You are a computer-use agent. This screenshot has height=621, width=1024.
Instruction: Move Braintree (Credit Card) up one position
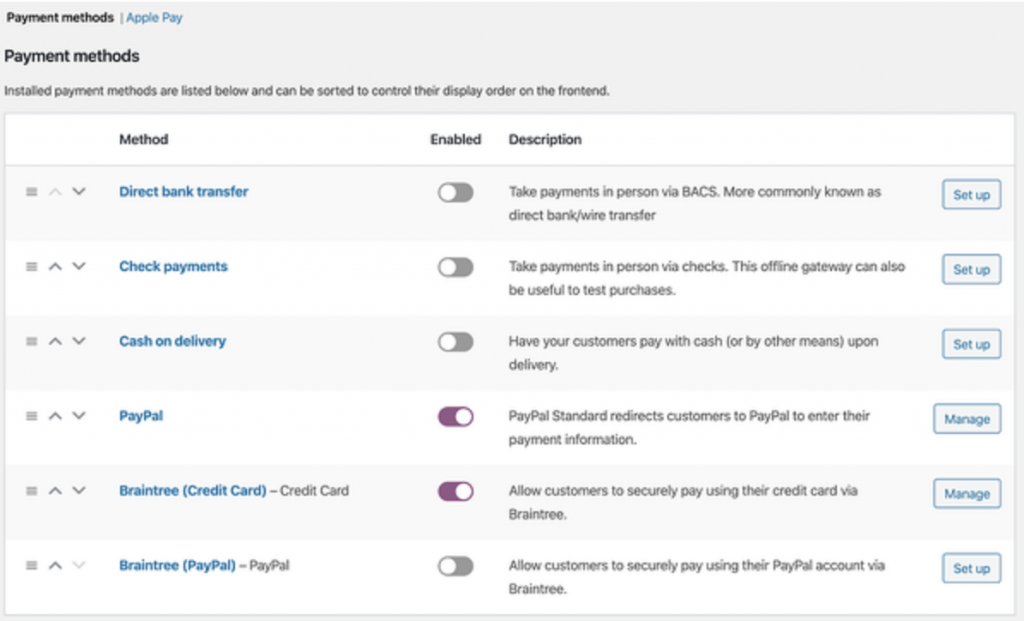[56, 491]
